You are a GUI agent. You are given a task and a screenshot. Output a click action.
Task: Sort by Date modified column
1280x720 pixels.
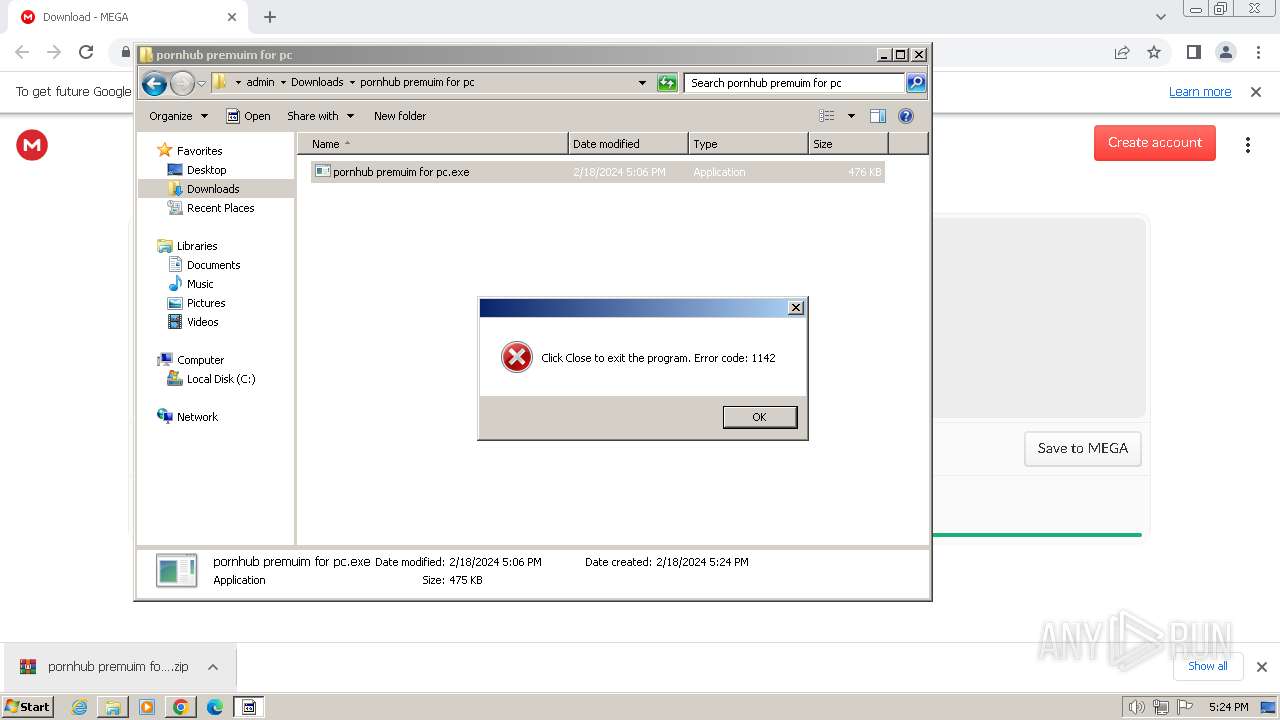[x=628, y=144]
